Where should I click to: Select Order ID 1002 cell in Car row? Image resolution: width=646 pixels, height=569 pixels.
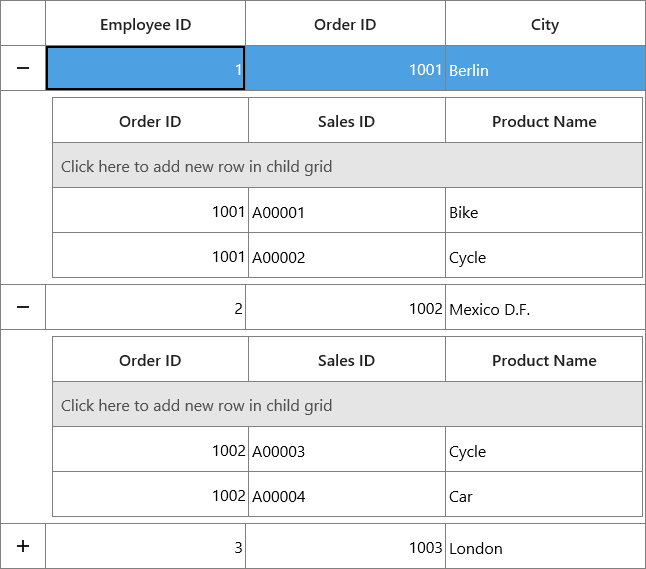150,494
